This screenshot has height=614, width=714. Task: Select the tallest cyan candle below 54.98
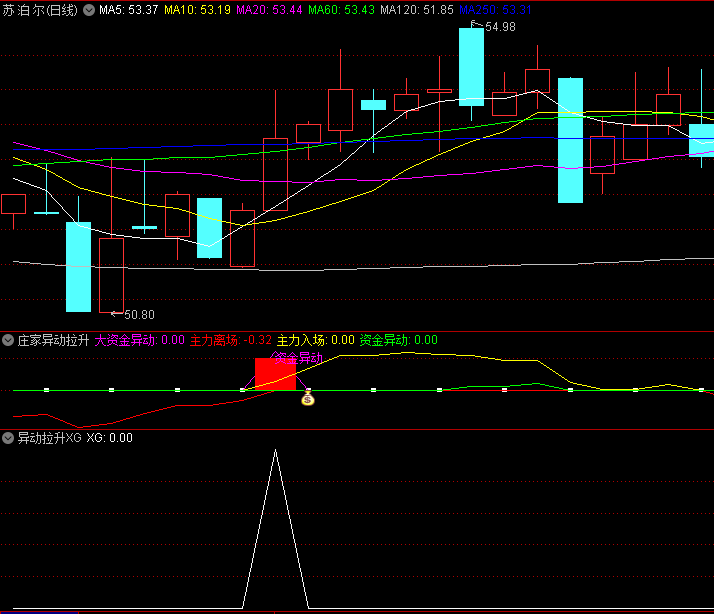[471, 65]
